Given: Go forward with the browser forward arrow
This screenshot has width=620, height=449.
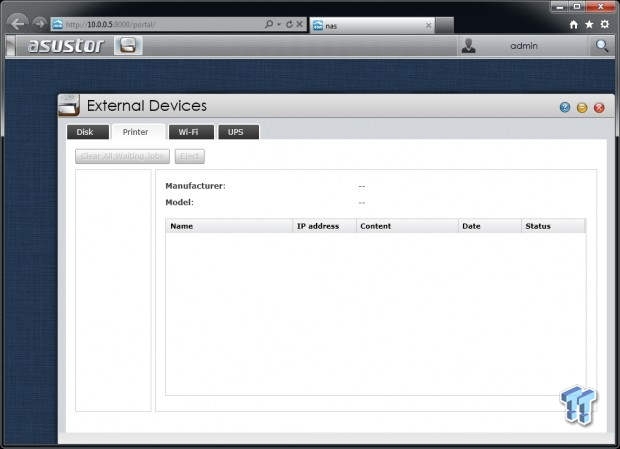Looking at the screenshot, I should click(x=40, y=24).
